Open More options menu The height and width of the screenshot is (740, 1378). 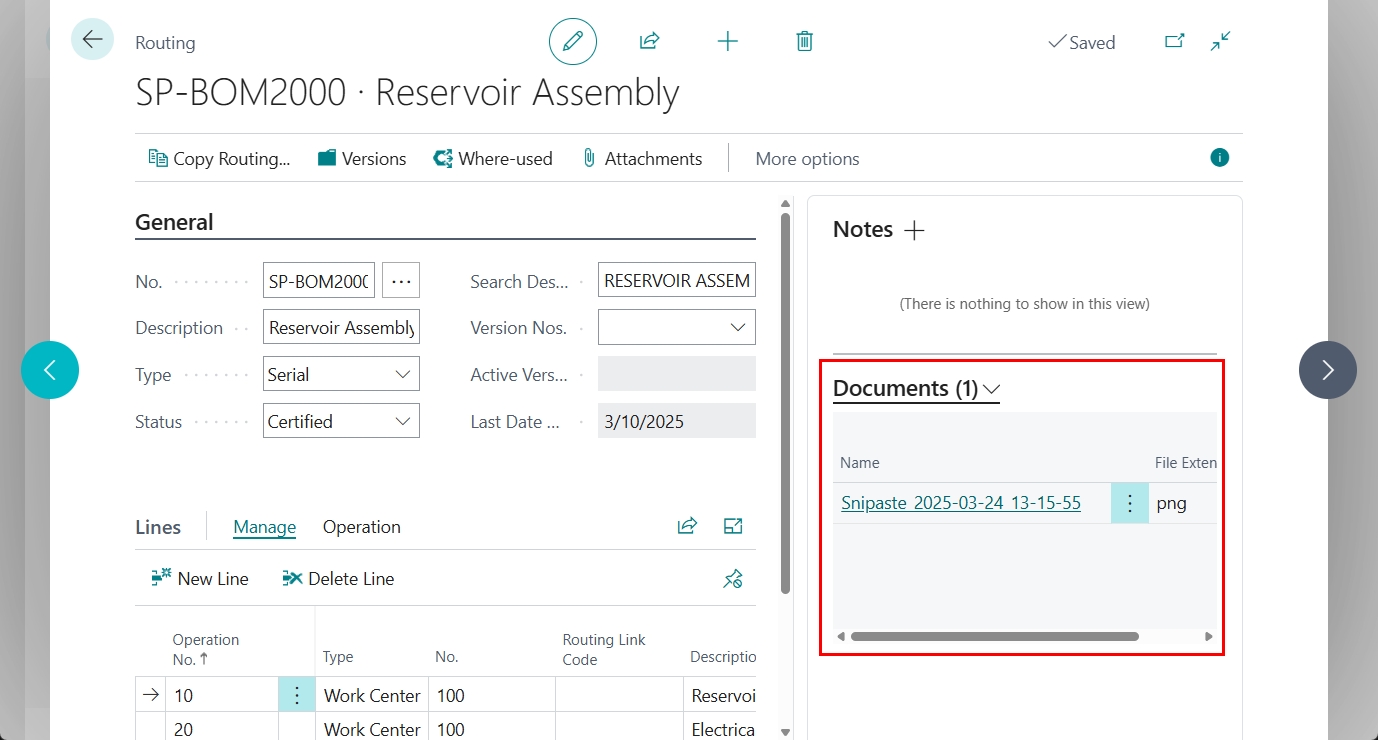click(806, 159)
